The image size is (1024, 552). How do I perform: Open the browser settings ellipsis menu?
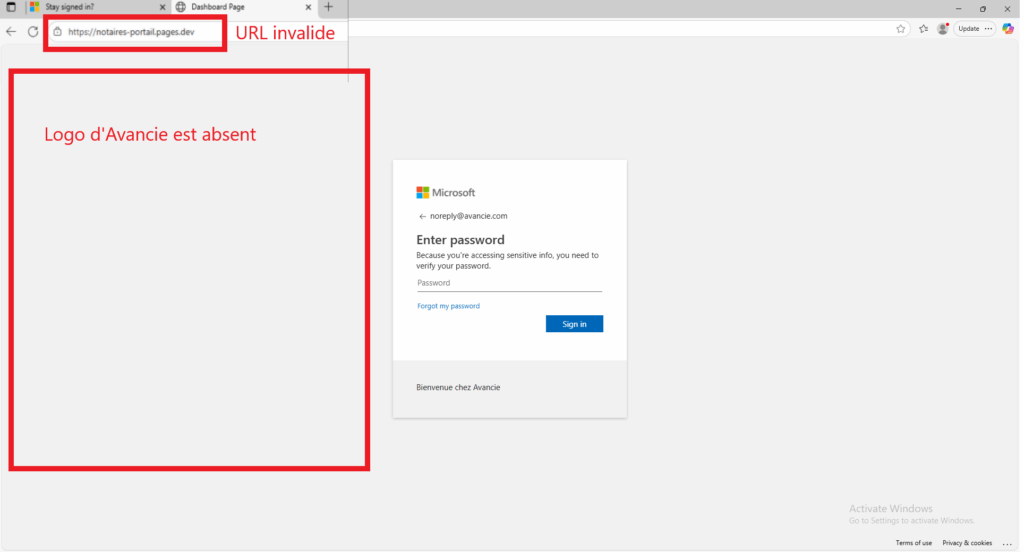[990, 29]
